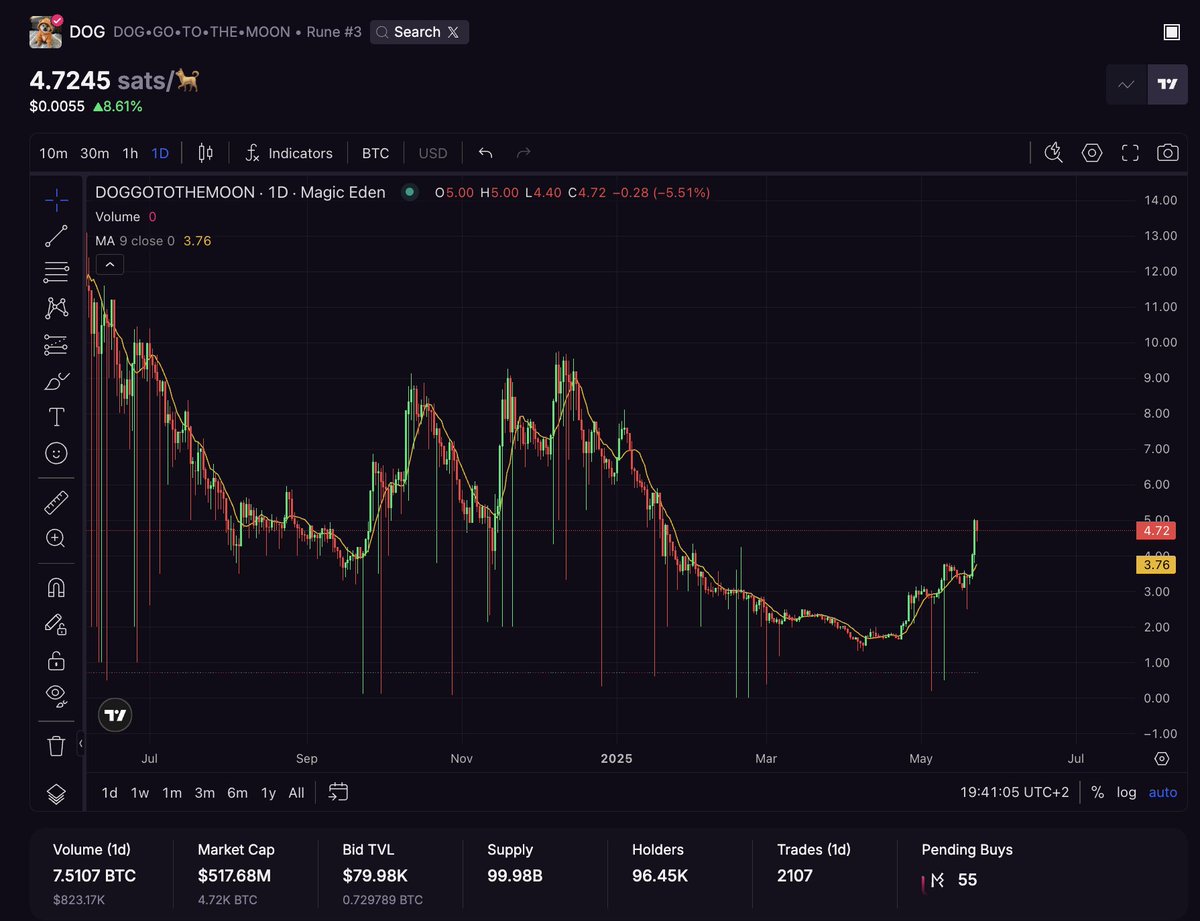Select the 10m timeframe
The image size is (1200, 921).
coord(53,153)
